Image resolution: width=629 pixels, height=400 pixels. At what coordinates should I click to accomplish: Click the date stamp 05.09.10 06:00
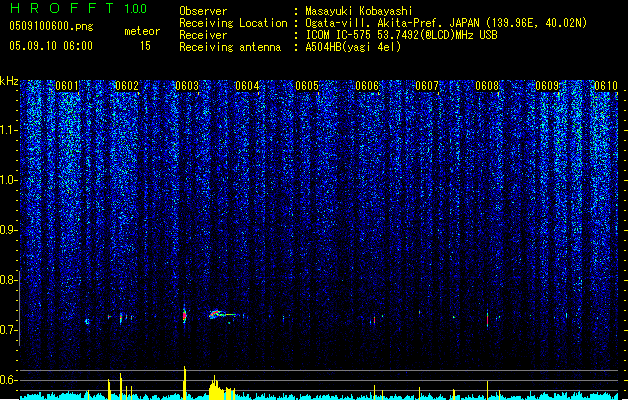pos(51,46)
